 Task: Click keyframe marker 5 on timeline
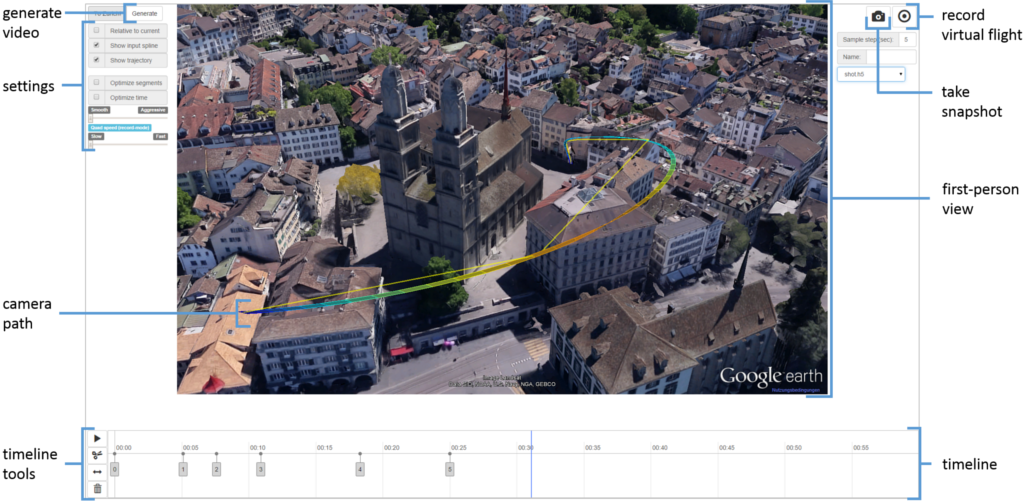450,468
